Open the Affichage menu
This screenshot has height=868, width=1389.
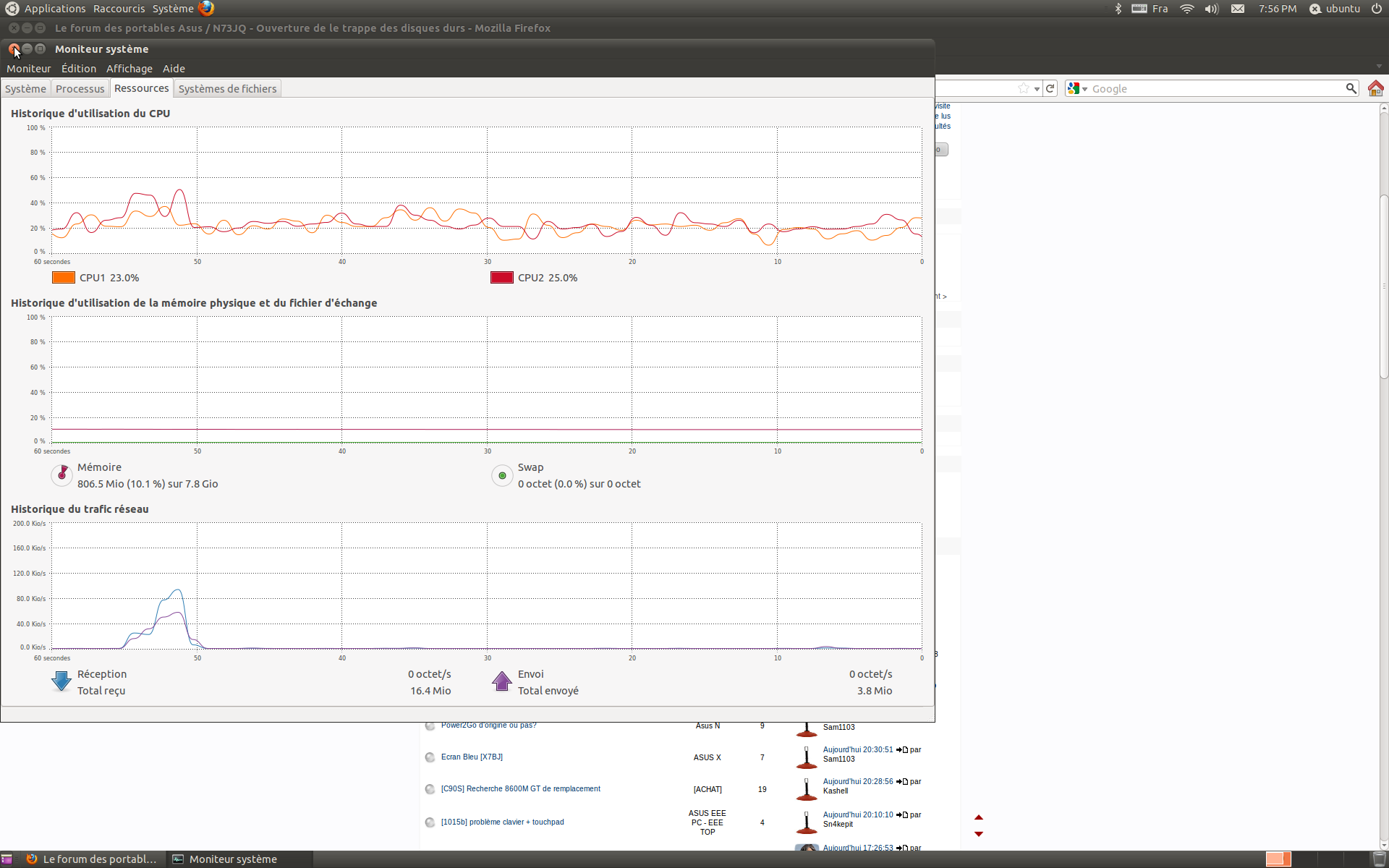click(x=129, y=69)
